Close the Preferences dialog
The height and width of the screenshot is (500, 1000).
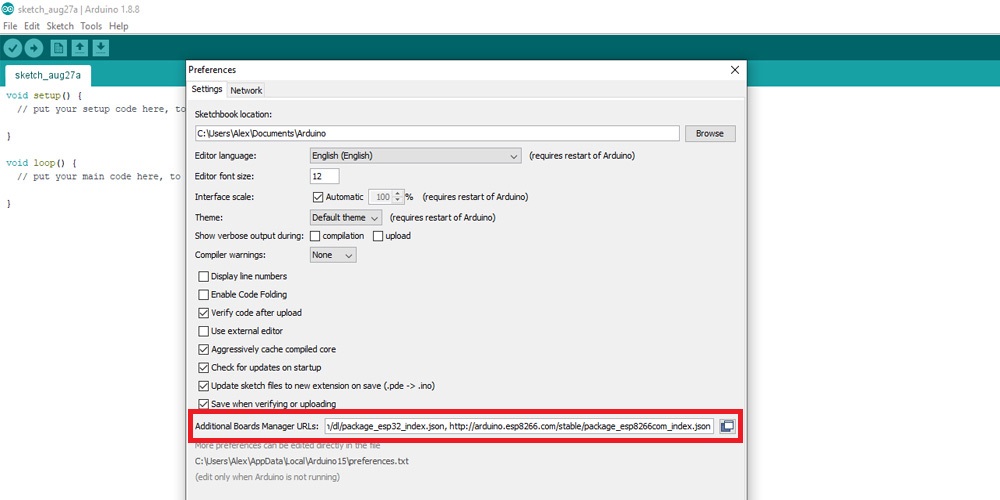coord(735,70)
